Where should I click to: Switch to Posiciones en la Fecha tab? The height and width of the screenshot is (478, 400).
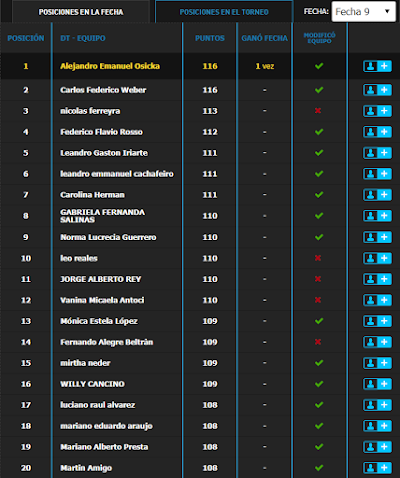click(81, 12)
